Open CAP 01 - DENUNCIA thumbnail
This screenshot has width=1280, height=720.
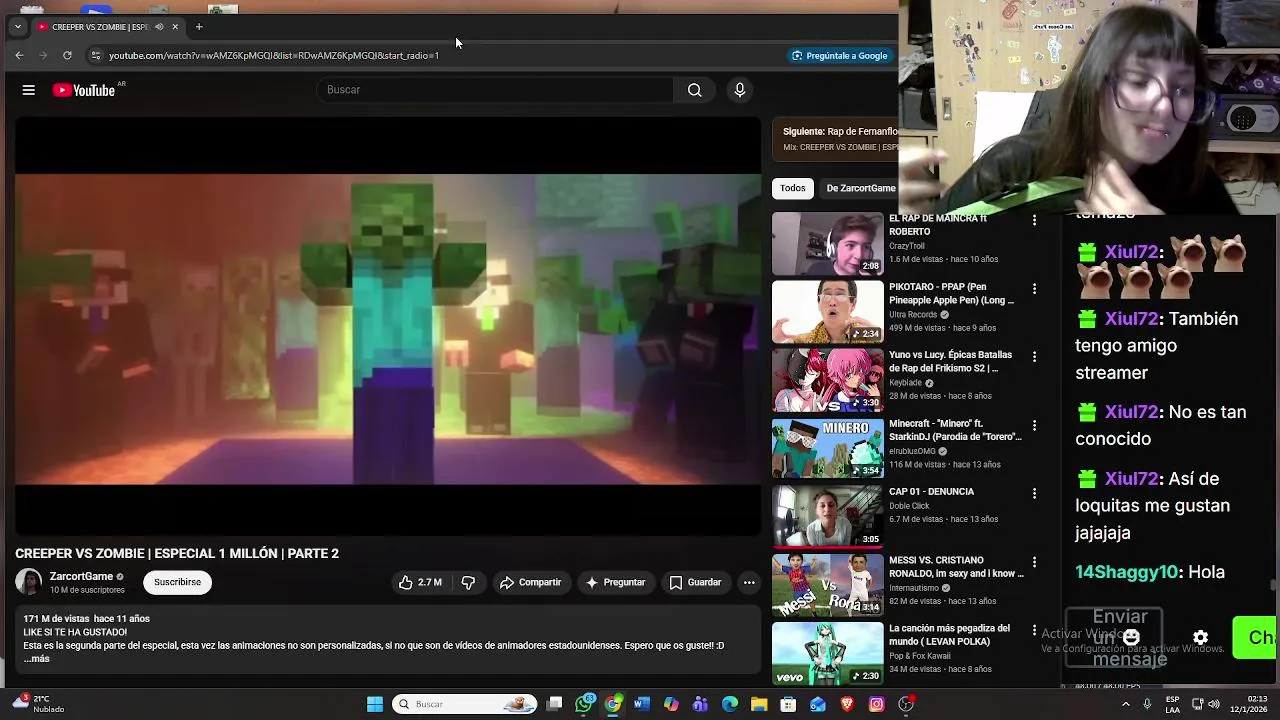[x=828, y=516]
